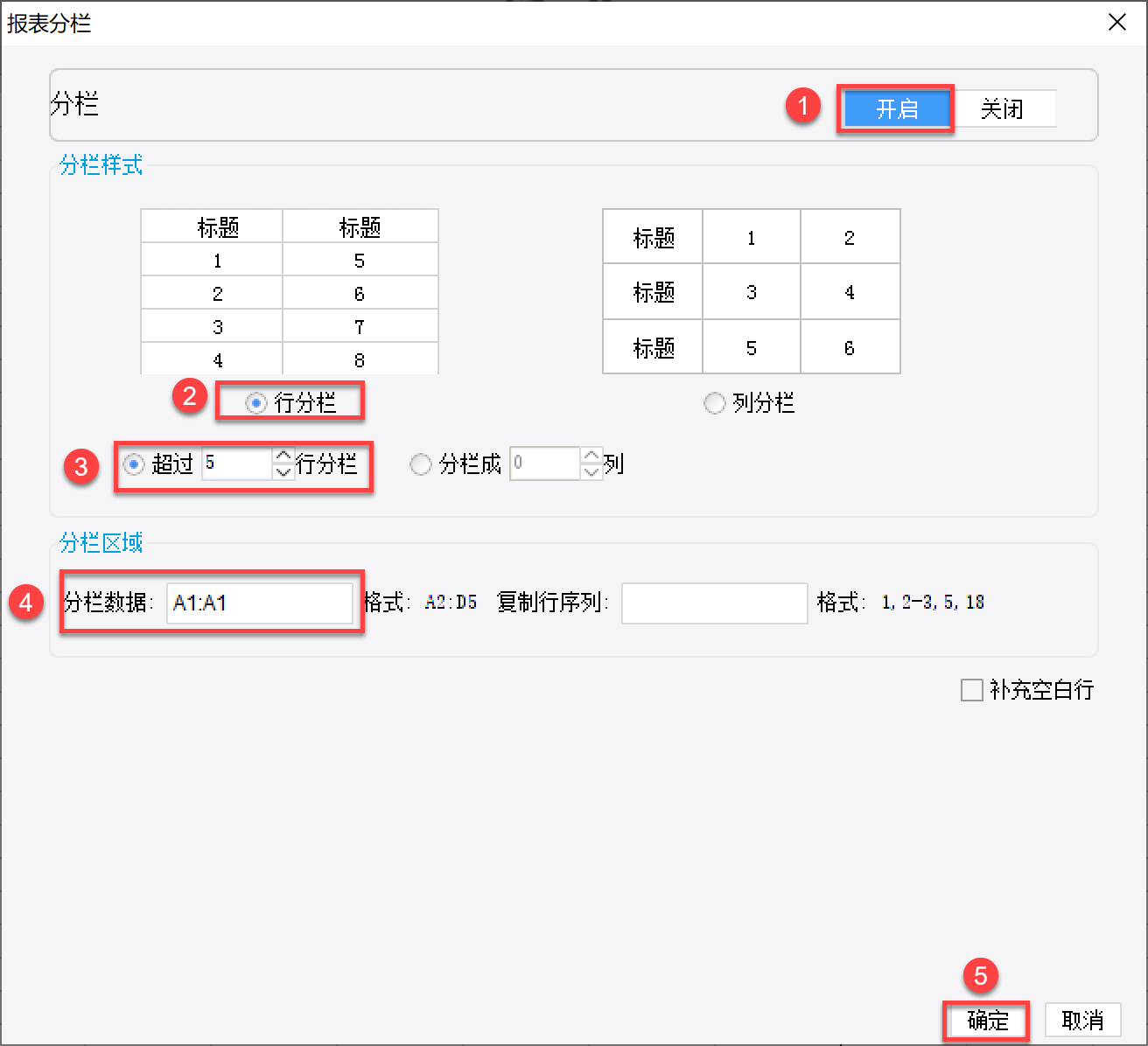
Task: Enable column splitting with the 开启 button
Action: tap(896, 109)
